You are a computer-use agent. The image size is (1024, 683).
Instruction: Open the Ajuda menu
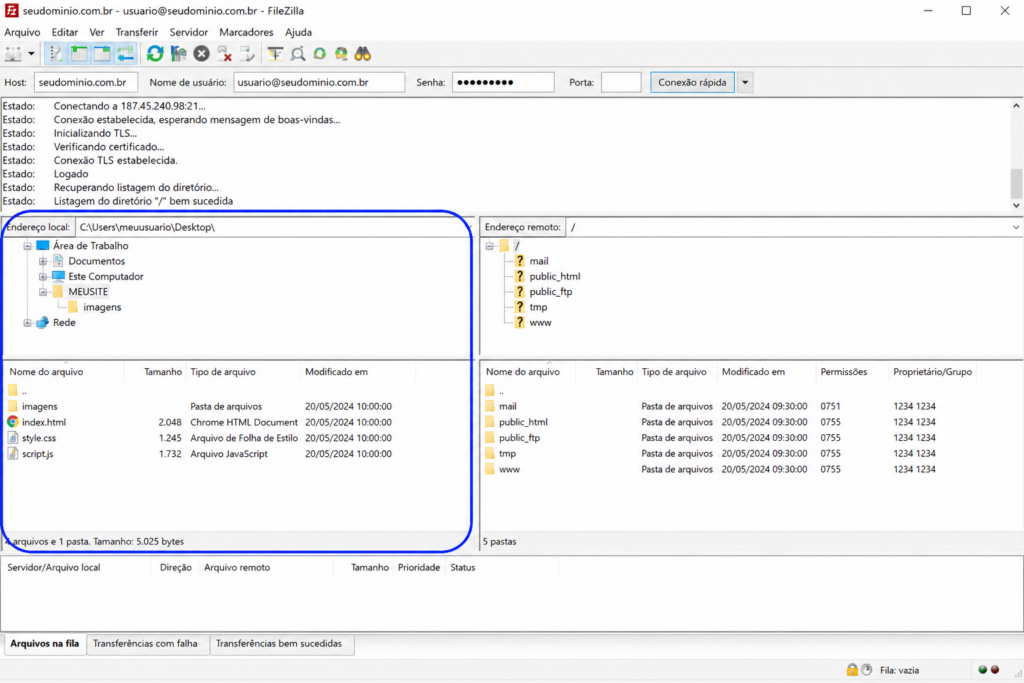click(298, 32)
